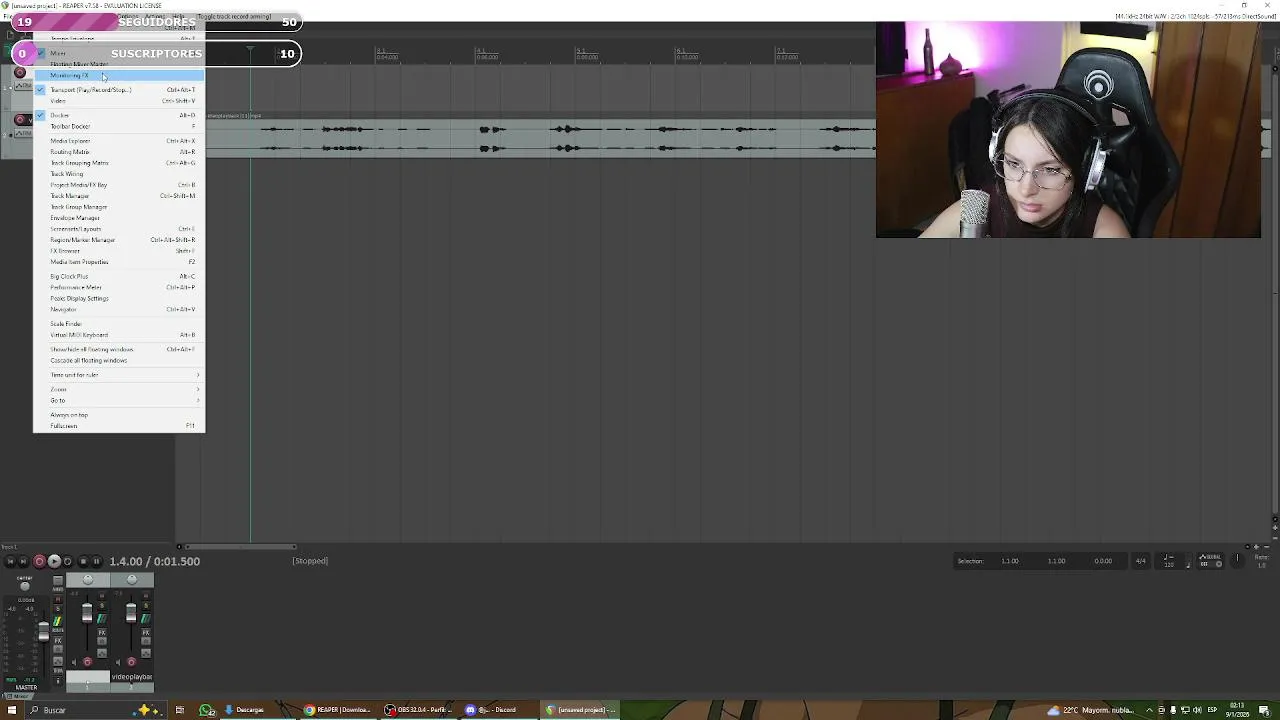Switch to Discord in the taskbar
This screenshot has width=1280, height=720.
(x=497, y=710)
